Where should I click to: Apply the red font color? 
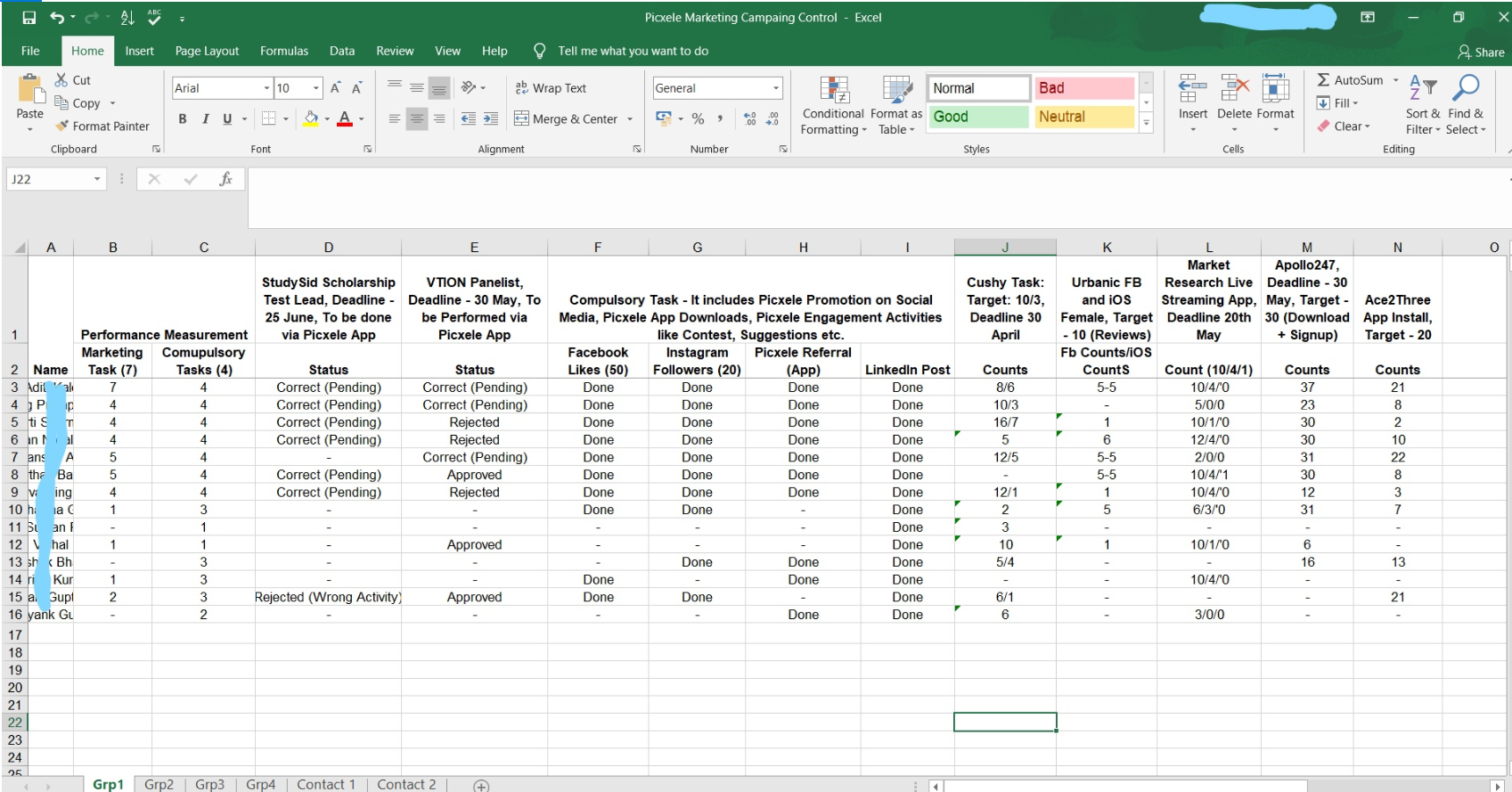pyautogui.click(x=345, y=118)
